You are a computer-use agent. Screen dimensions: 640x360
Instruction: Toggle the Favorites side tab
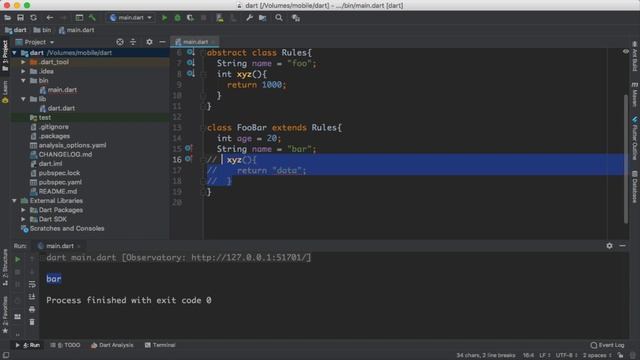(x=5, y=314)
